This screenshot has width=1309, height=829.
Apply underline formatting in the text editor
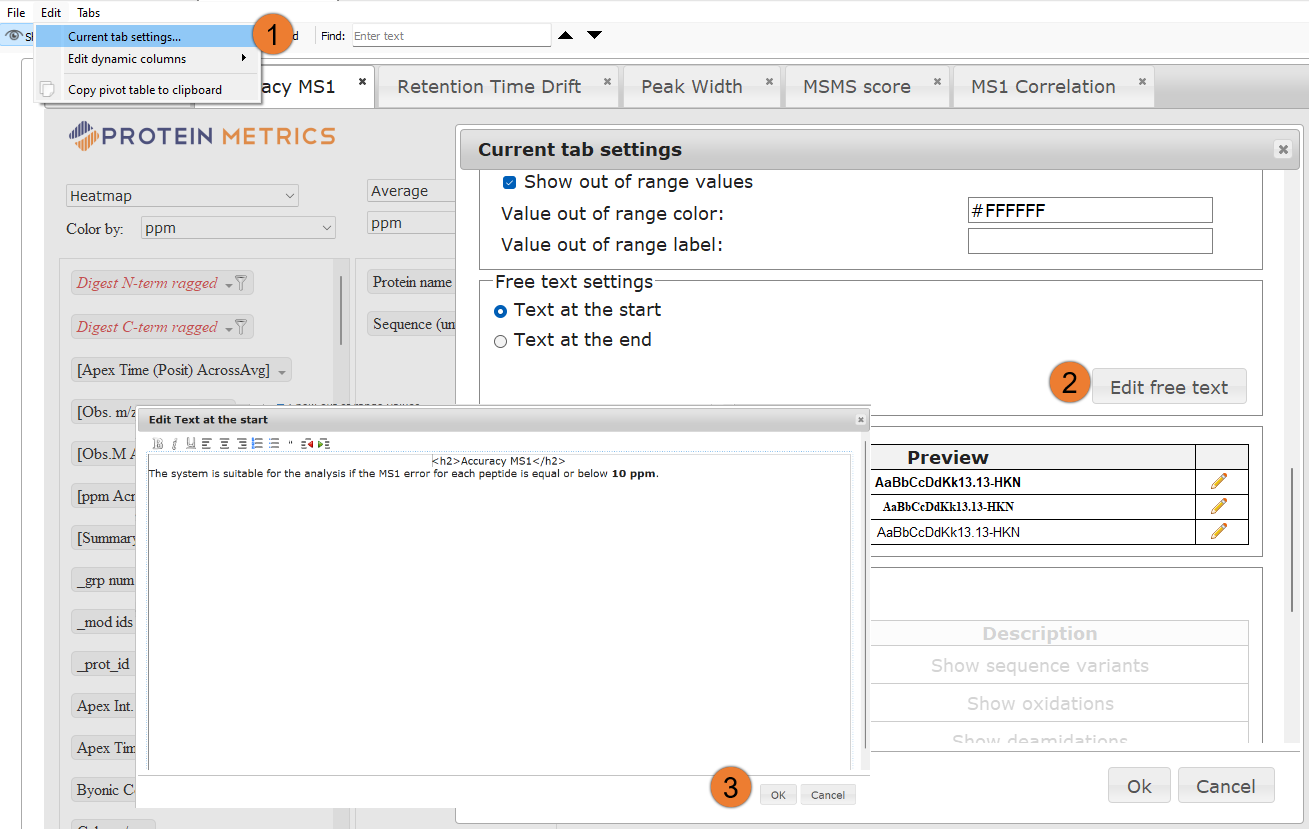click(x=191, y=443)
